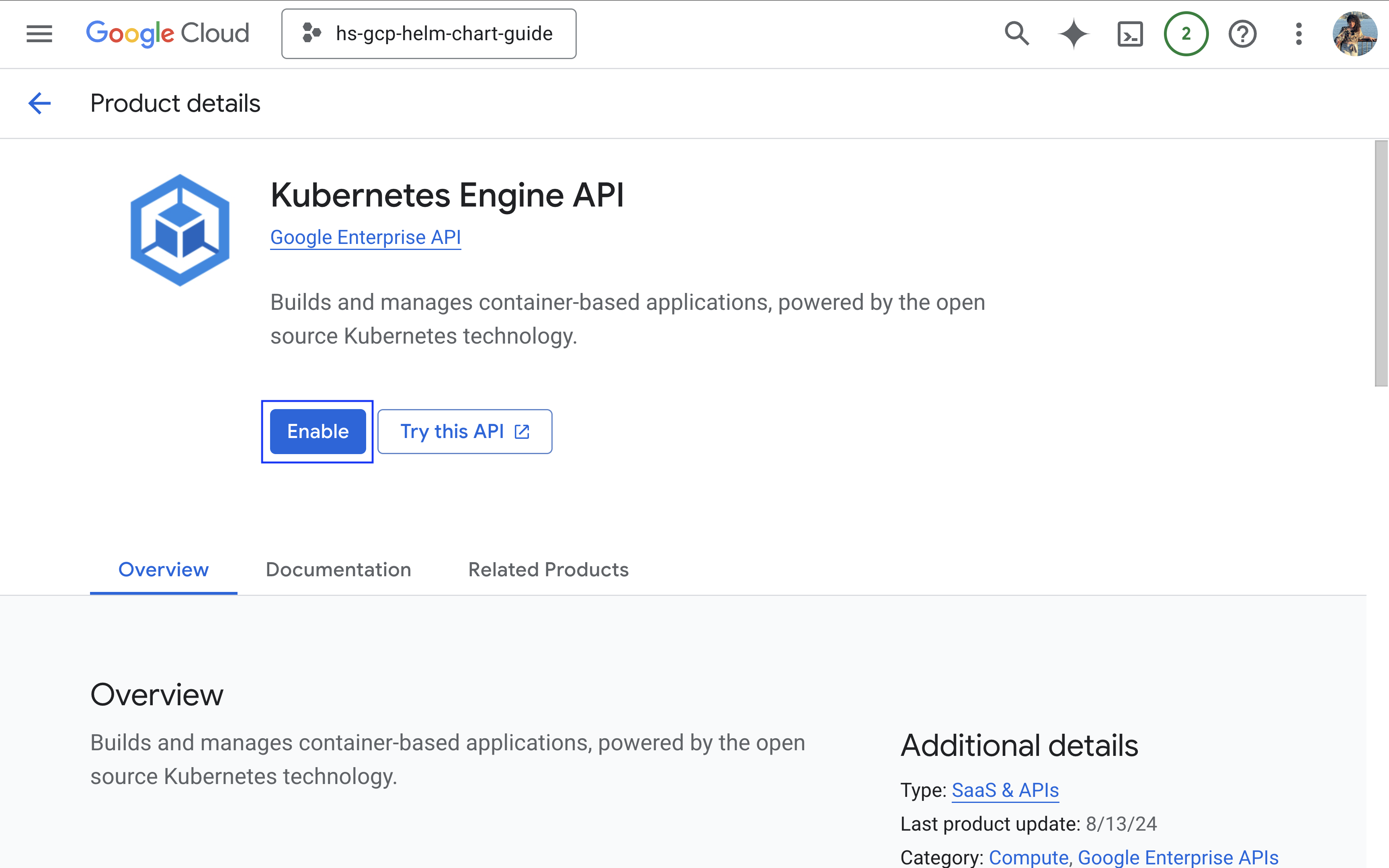Screen dimensions: 1389x868
Task: Follow the SaaS & APIs type link
Action: [x=1005, y=790]
